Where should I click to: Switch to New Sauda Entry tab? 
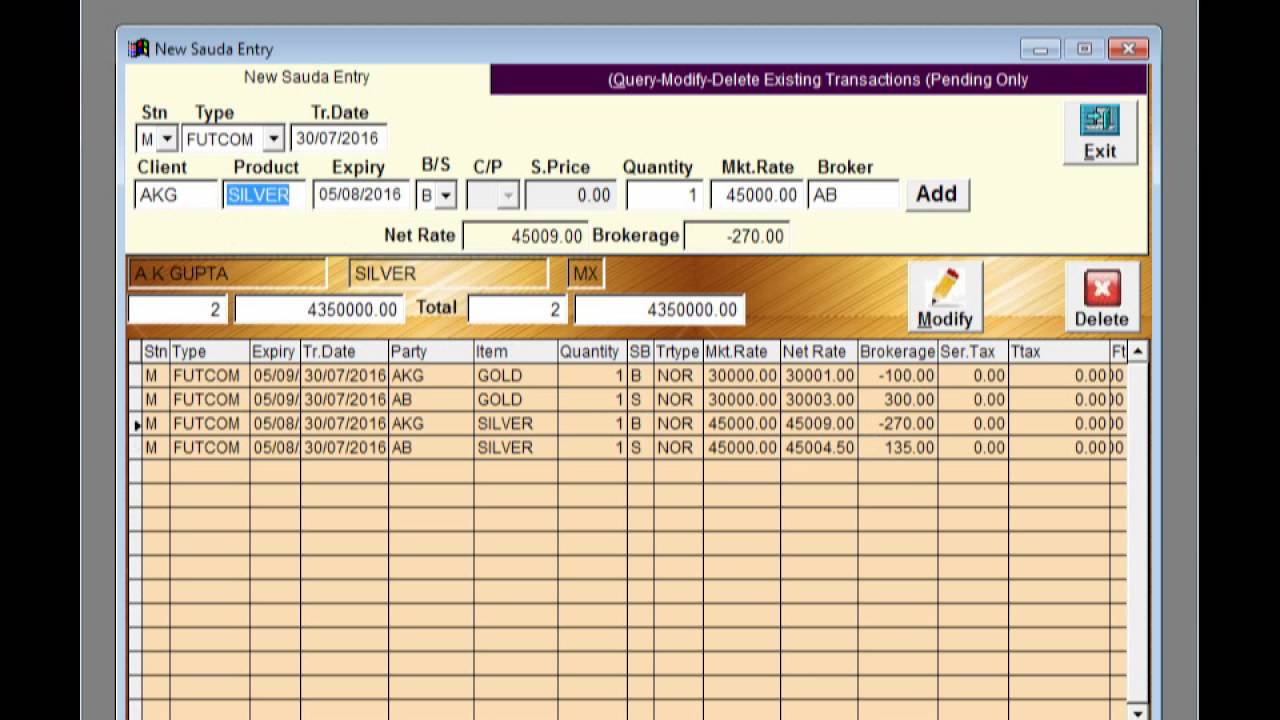coord(307,77)
